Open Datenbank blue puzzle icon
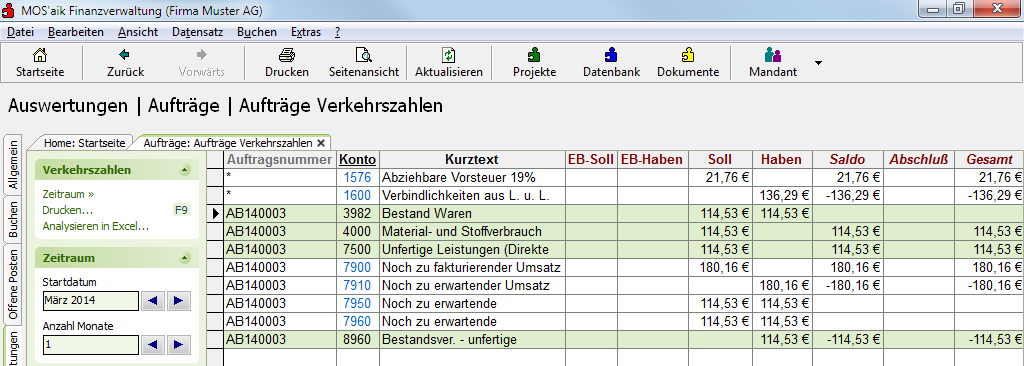The height and width of the screenshot is (366, 1024). 611,55
